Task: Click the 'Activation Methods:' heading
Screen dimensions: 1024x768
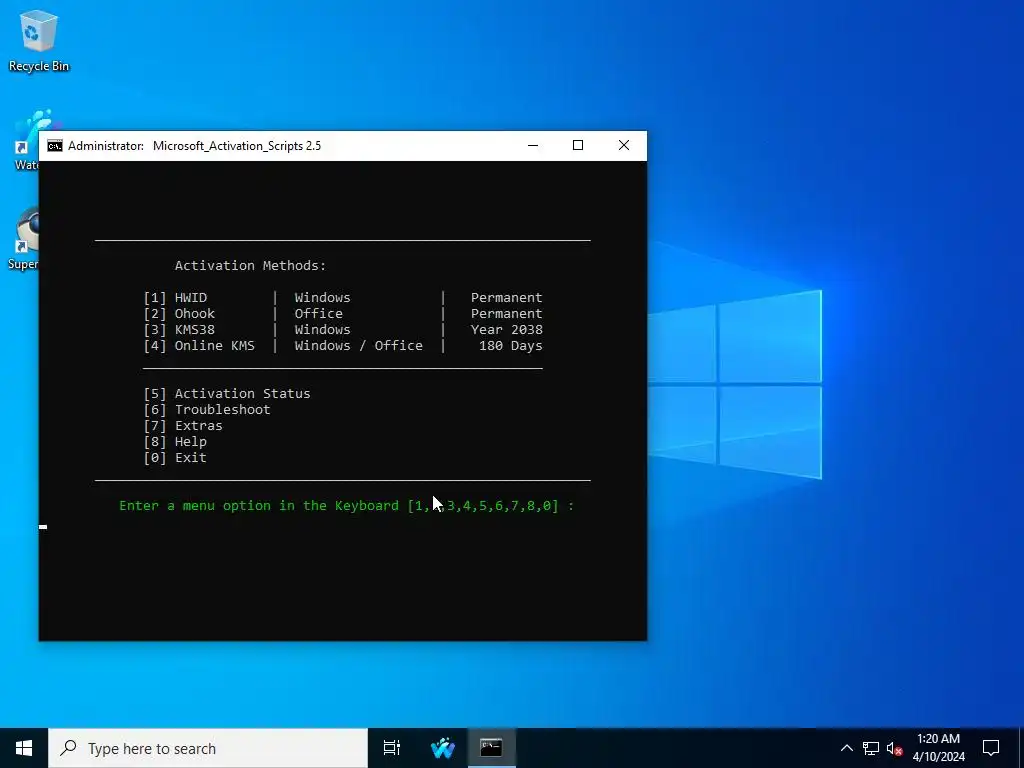Action: [x=250, y=266]
